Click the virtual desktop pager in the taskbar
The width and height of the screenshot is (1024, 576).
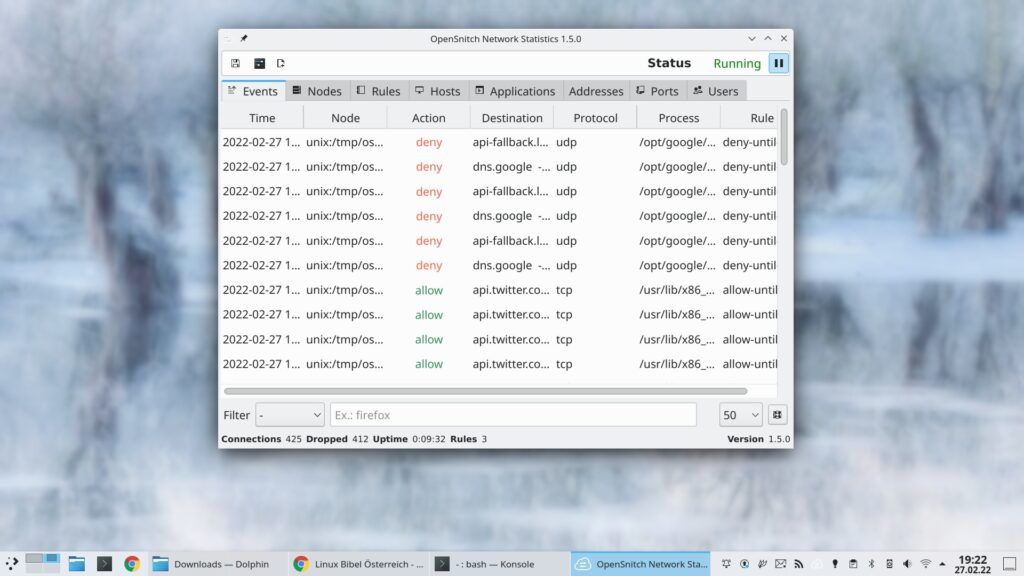42,564
